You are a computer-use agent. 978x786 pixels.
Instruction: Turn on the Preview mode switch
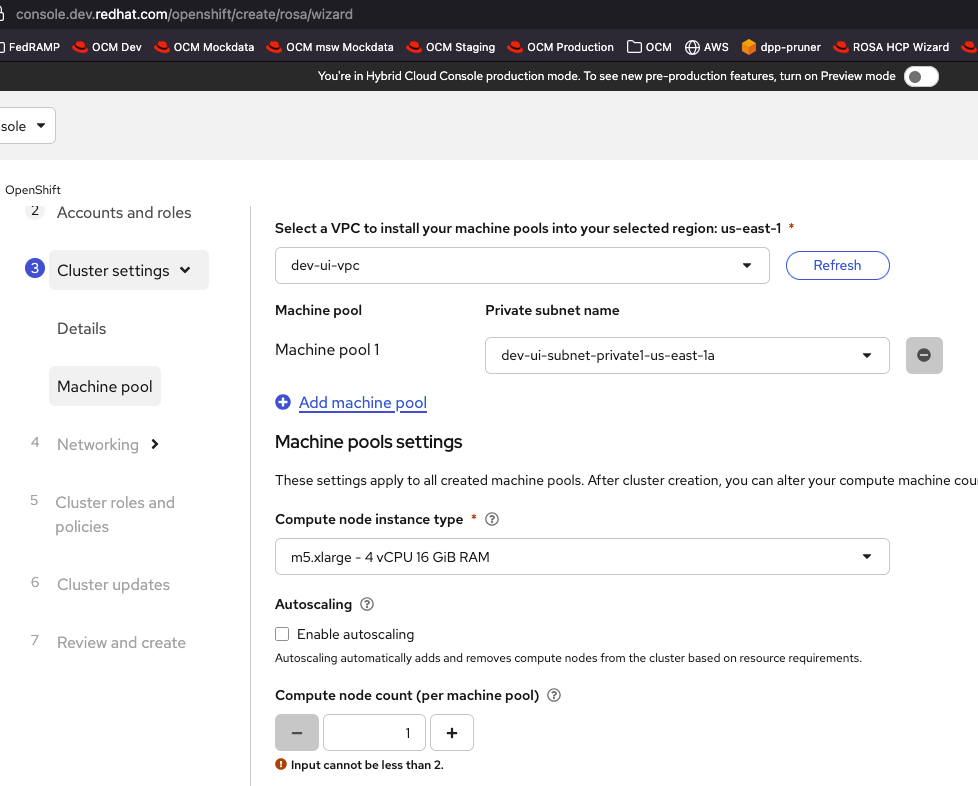pyautogui.click(x=921, y=76)
